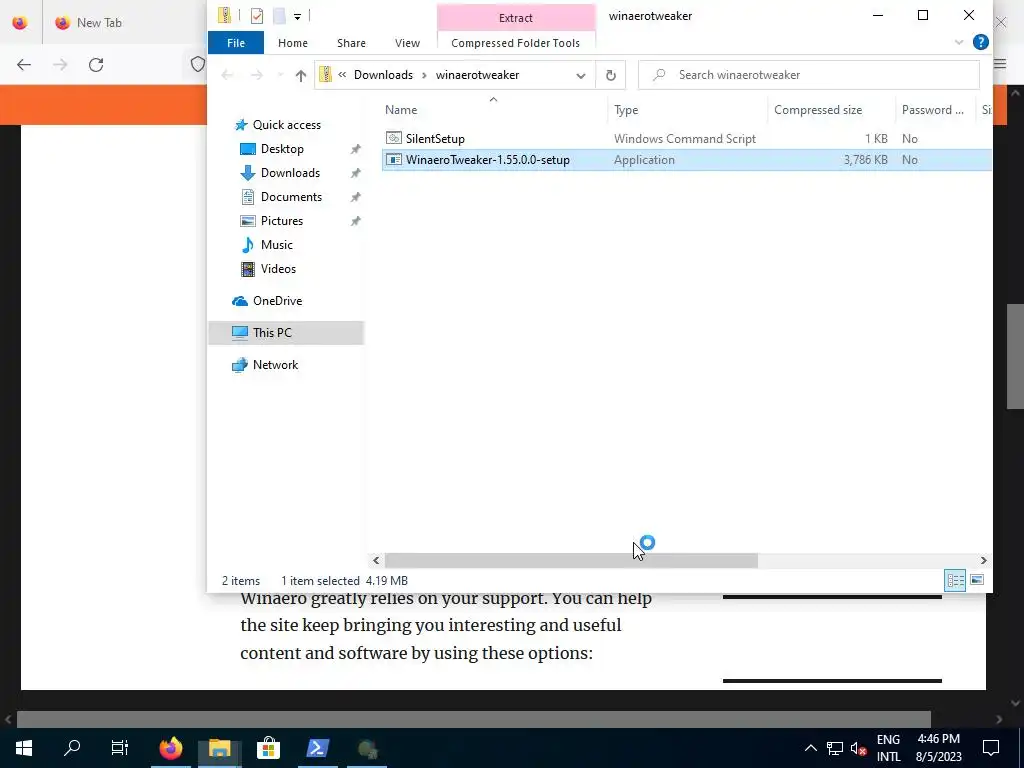Open Quick access in navigation pane

[287, 125]
